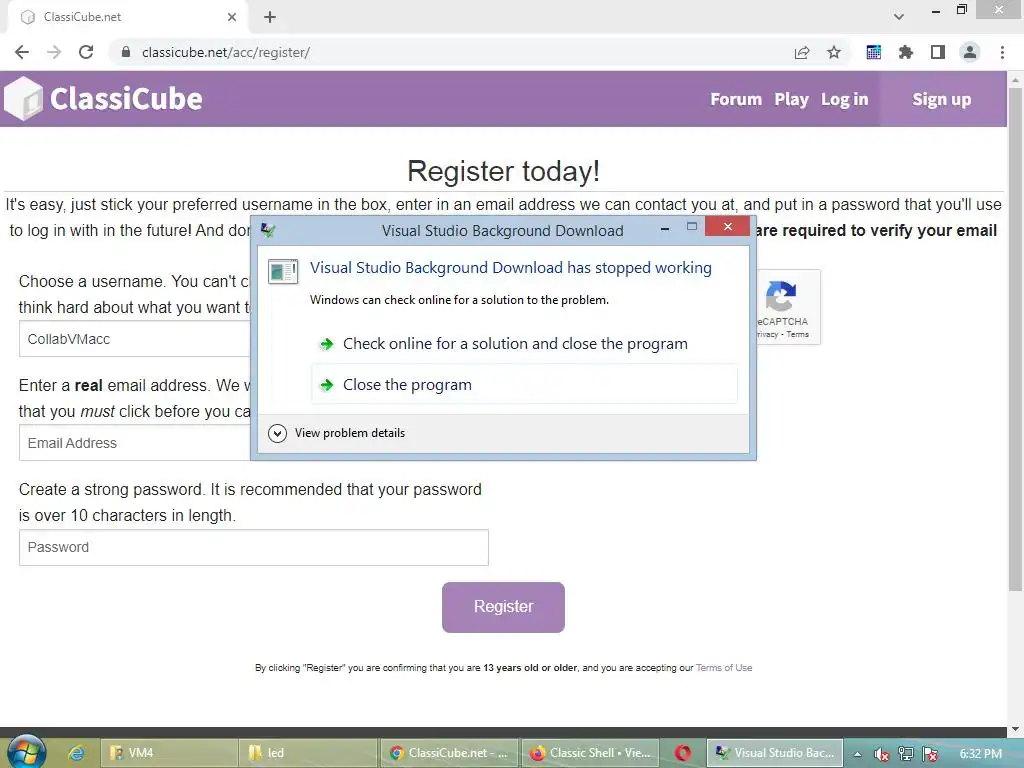Open the tab search dropdown arrow

click(899, 17)
